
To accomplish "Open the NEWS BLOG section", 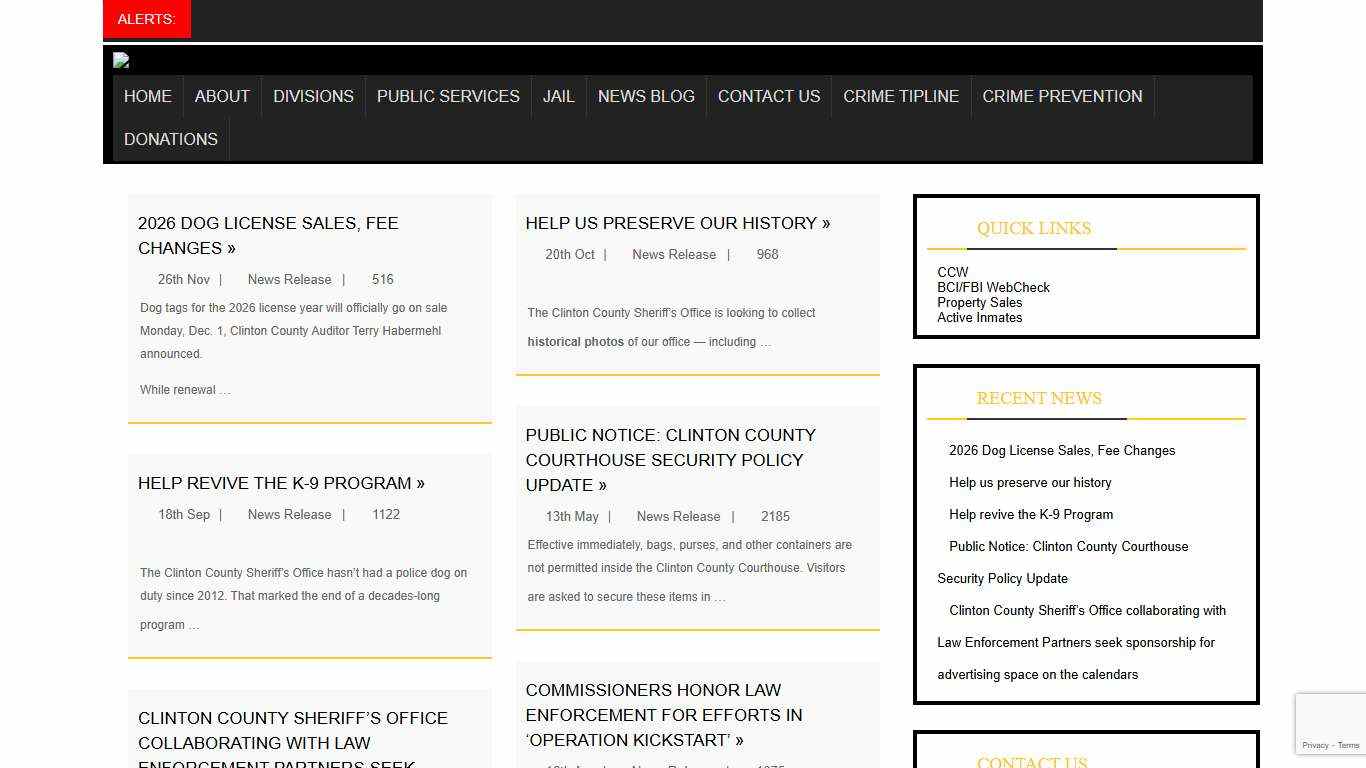I will (646, 96).
